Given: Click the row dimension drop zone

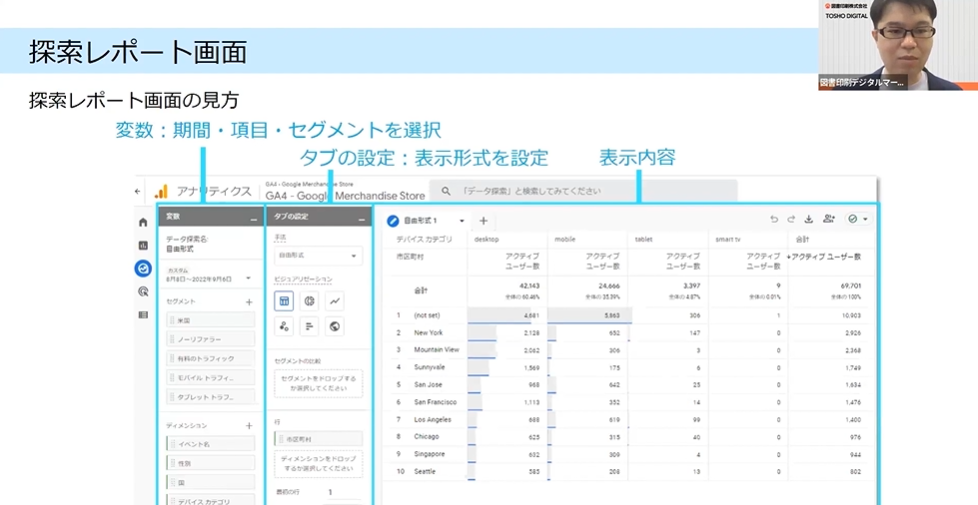Looking at the screenshot, I should [x=318, y=464].
